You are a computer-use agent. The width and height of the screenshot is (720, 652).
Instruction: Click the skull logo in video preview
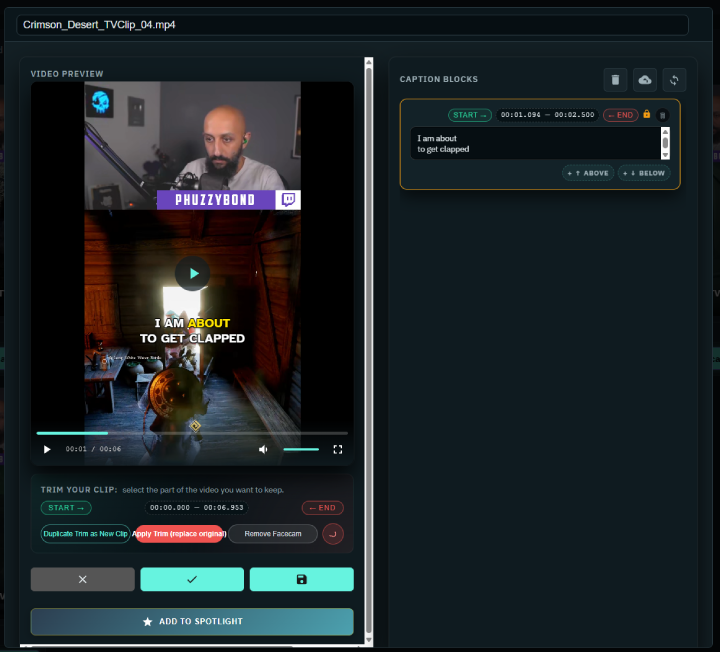point(100,102)
